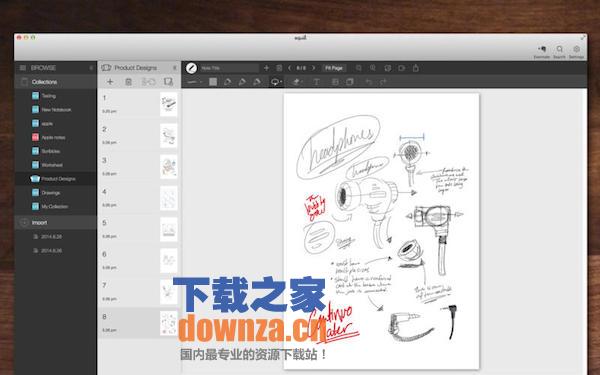Click the icon left of Undo

350,82
